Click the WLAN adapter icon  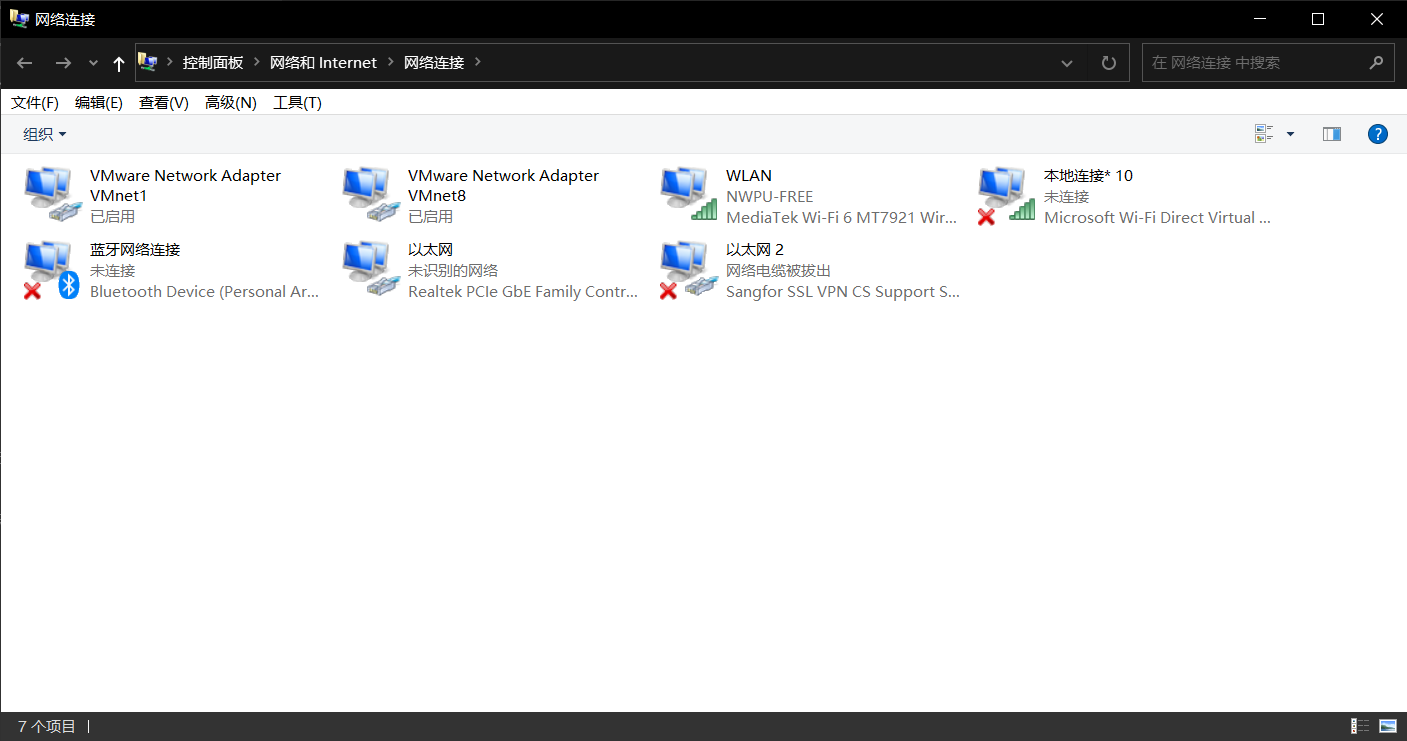(x=687, y=194)
